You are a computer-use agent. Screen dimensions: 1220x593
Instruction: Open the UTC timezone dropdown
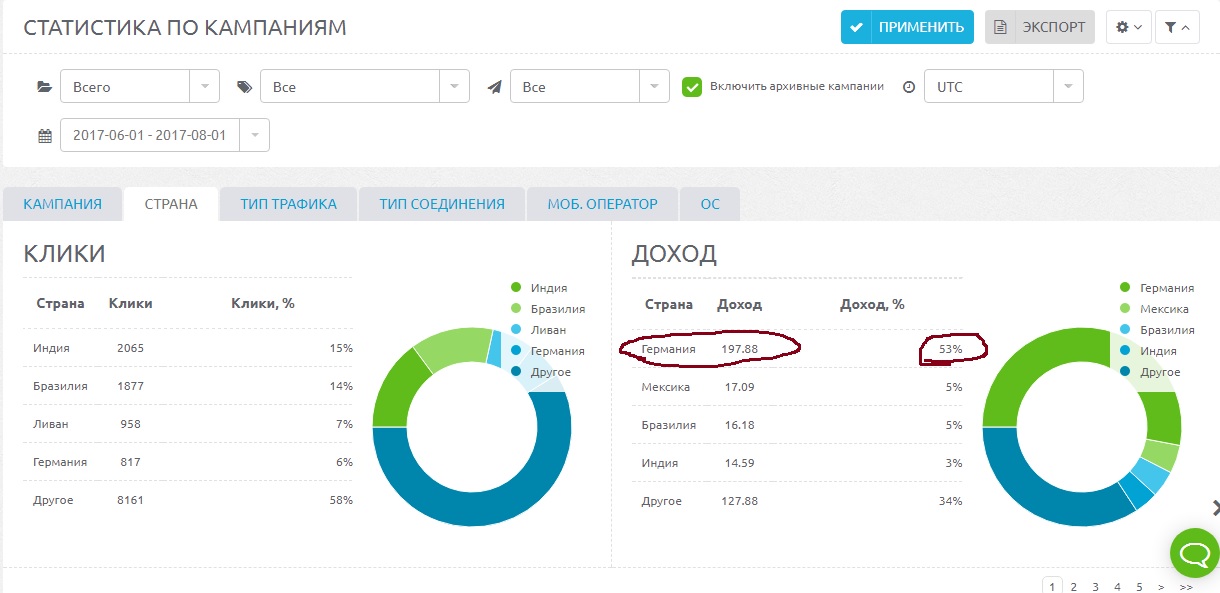tap(1003, 87)
